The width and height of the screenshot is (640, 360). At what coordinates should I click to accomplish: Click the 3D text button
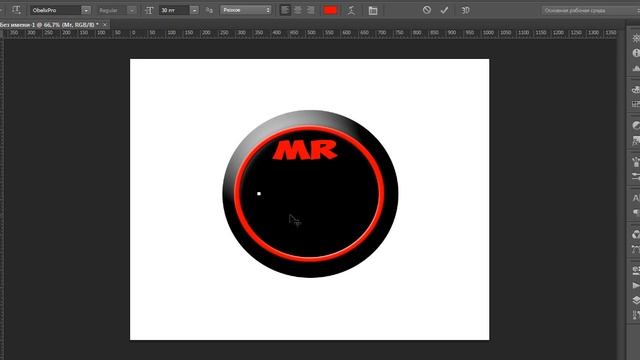tap(465, 10)
